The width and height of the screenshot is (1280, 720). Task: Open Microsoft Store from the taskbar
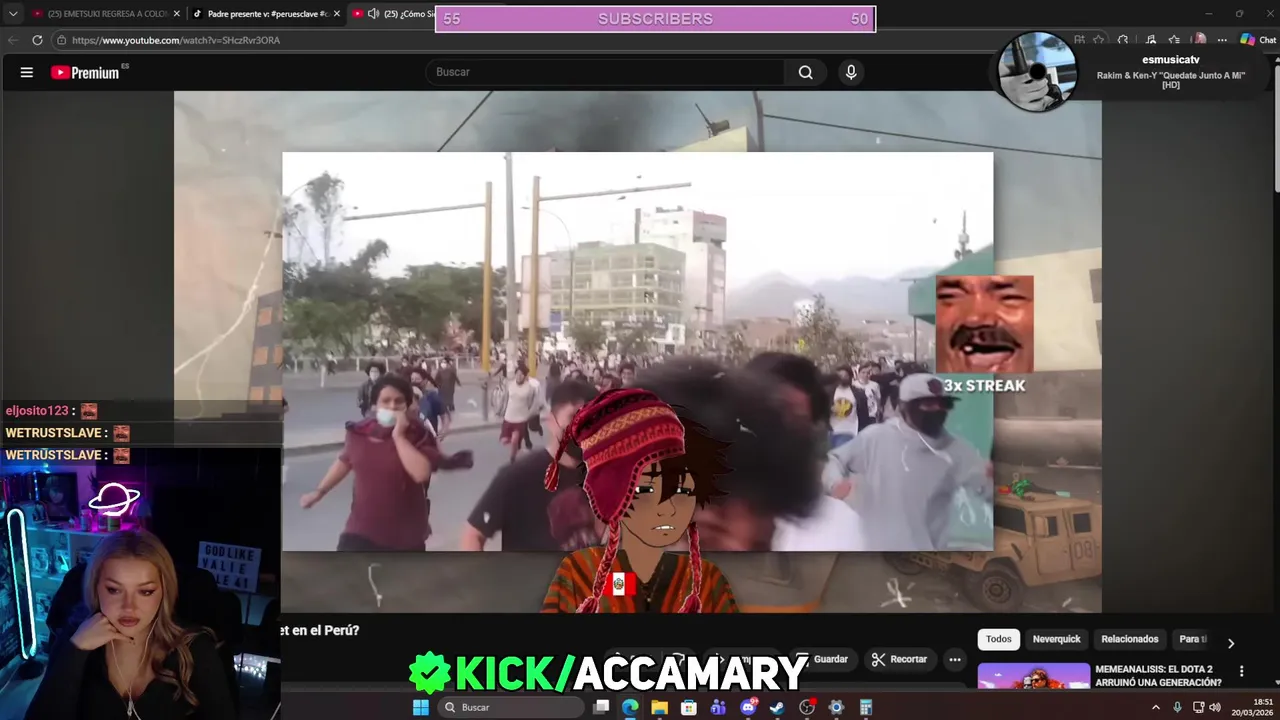click(x=689, y=707)
